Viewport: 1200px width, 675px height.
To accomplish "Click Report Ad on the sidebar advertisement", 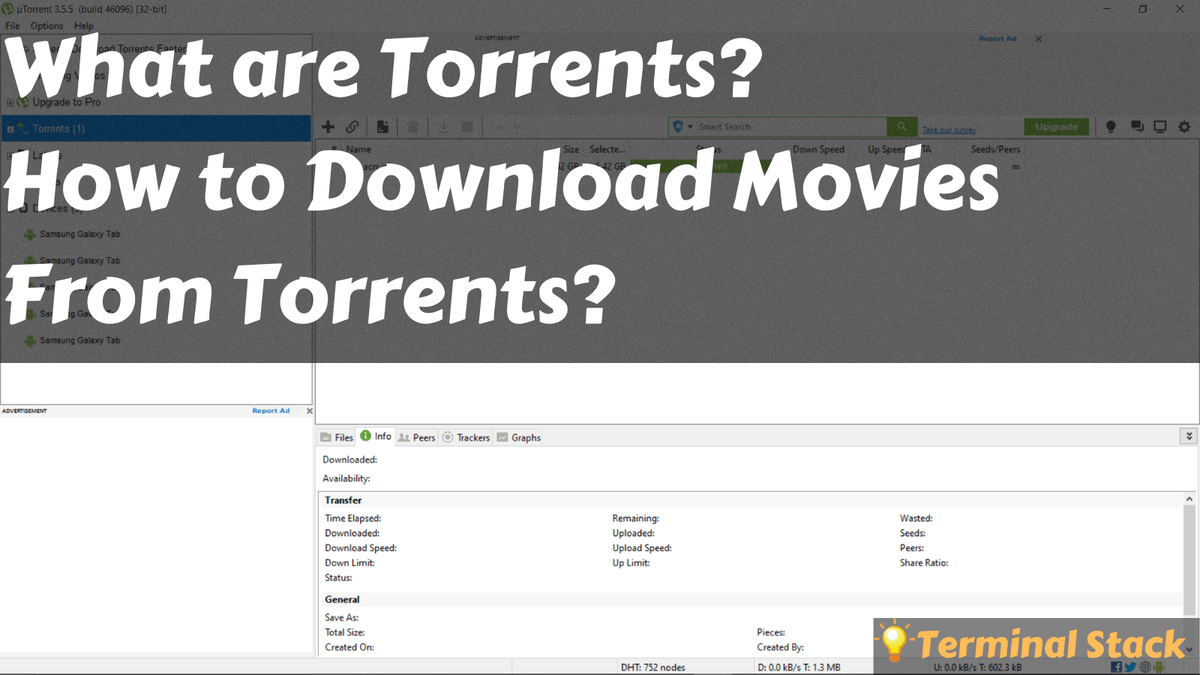I will 271,411.
